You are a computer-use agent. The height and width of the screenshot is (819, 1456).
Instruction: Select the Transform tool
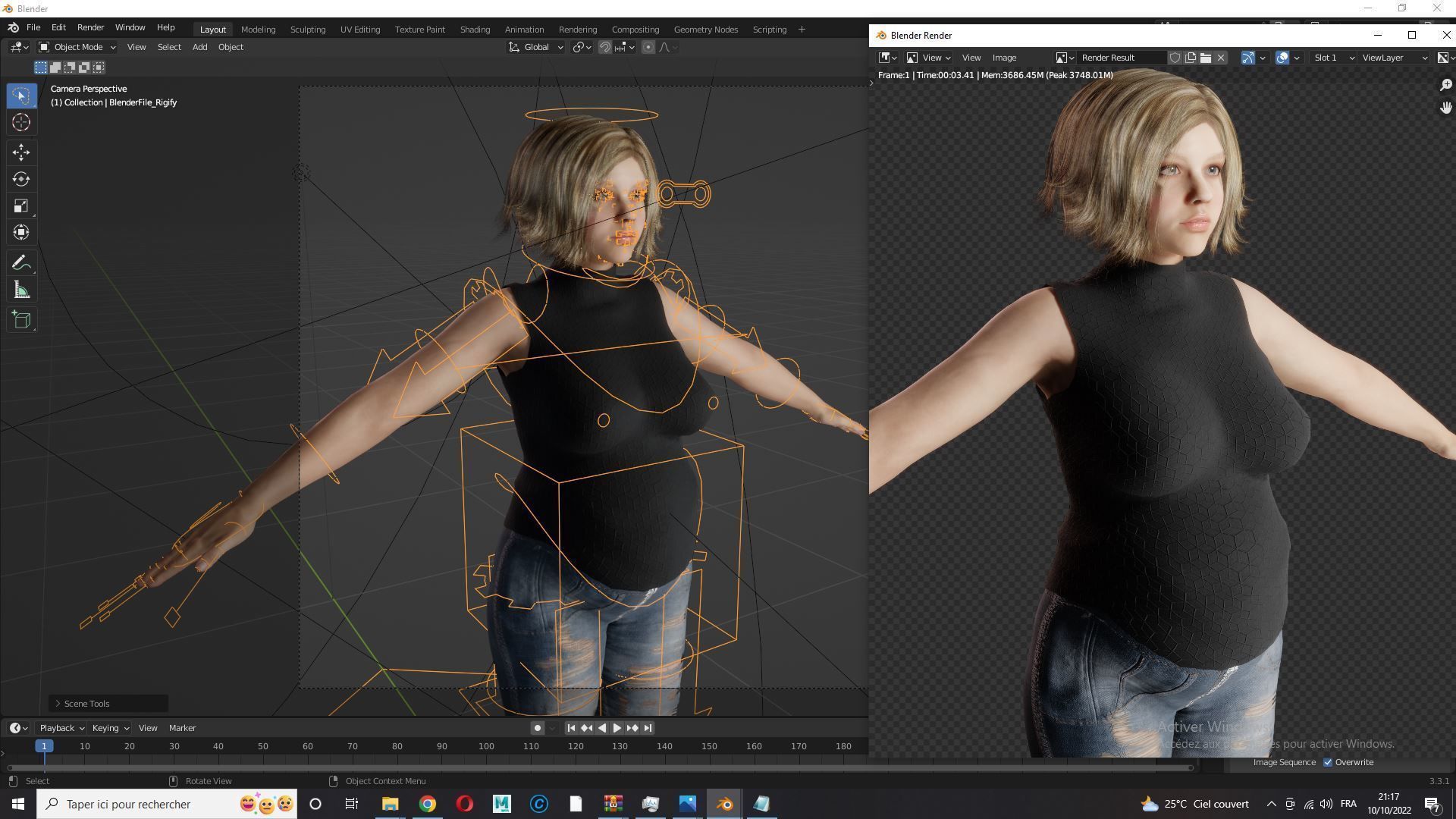pos(21,232)
